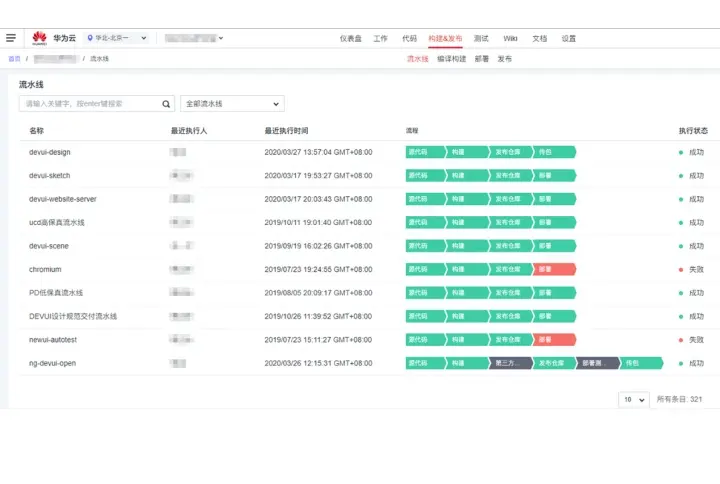Open the page size dropdown showing 10
The height and width of the screenshot is (484, 720).
pyautogui.click(x=634, y=400)
